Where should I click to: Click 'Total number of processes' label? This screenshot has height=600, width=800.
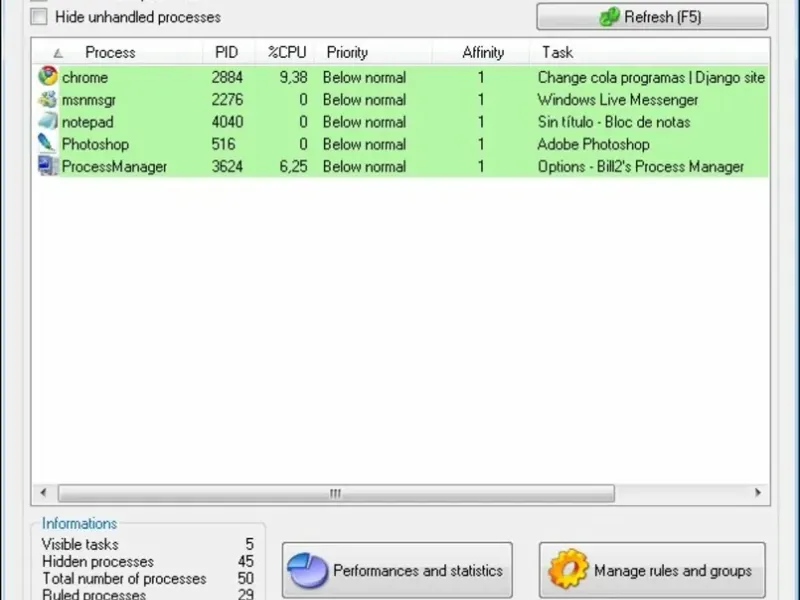[x=124, y=579]
